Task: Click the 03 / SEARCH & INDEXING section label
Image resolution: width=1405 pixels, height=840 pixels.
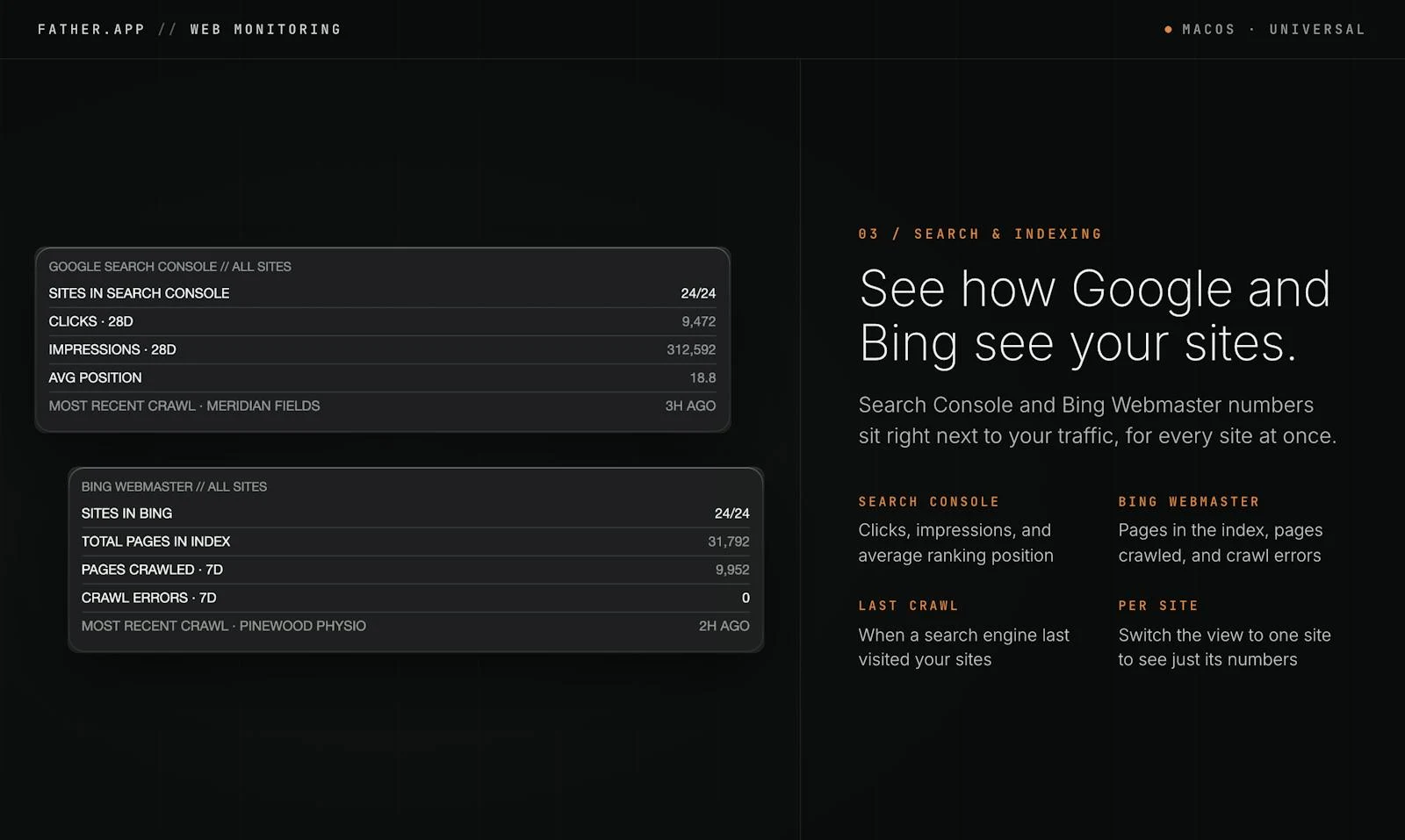Action: 980,233
